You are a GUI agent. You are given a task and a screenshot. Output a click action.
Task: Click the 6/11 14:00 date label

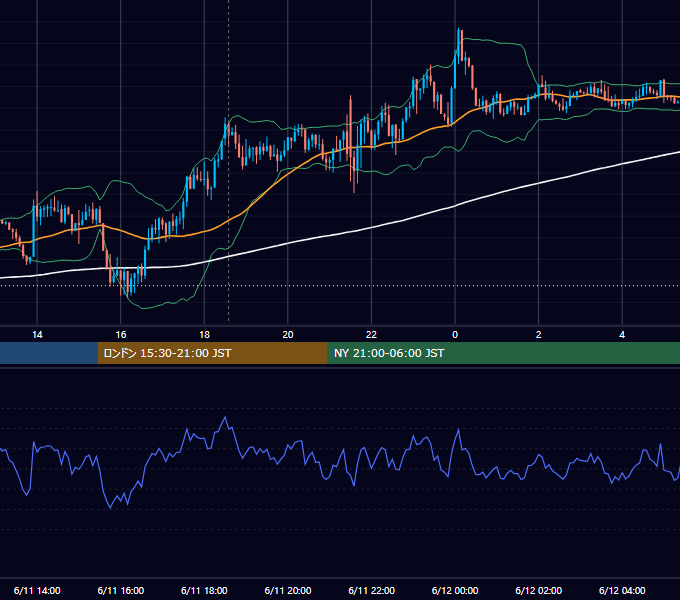pyautogui.click(x=37, y=590)
